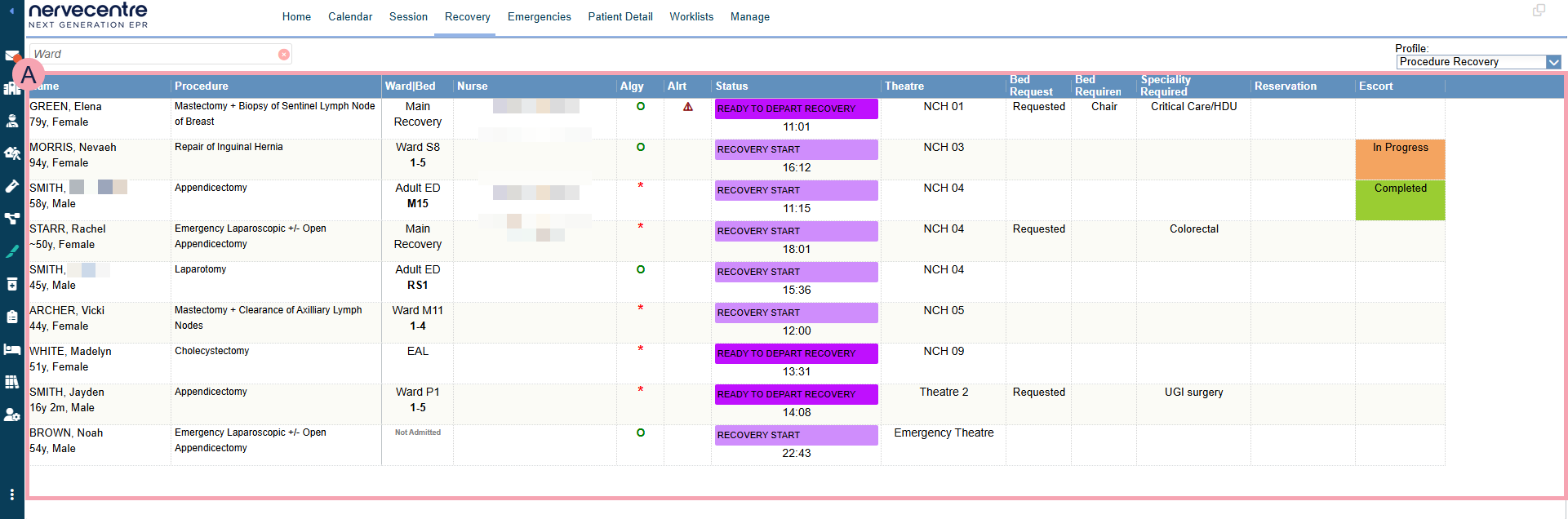Expand the Profile dropdown arrow
Image resolution: width=1568 pixels, height=519 pixels.
point(1553,62)
